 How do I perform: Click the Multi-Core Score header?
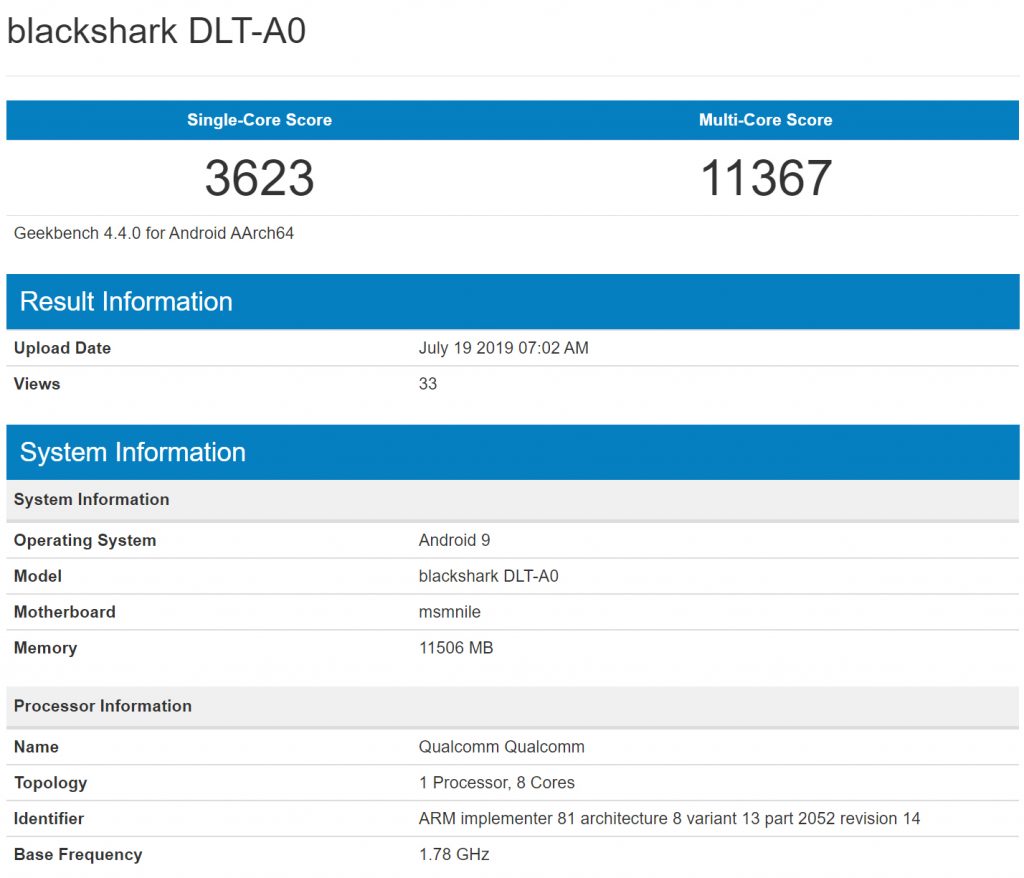(x=765, y=120)
